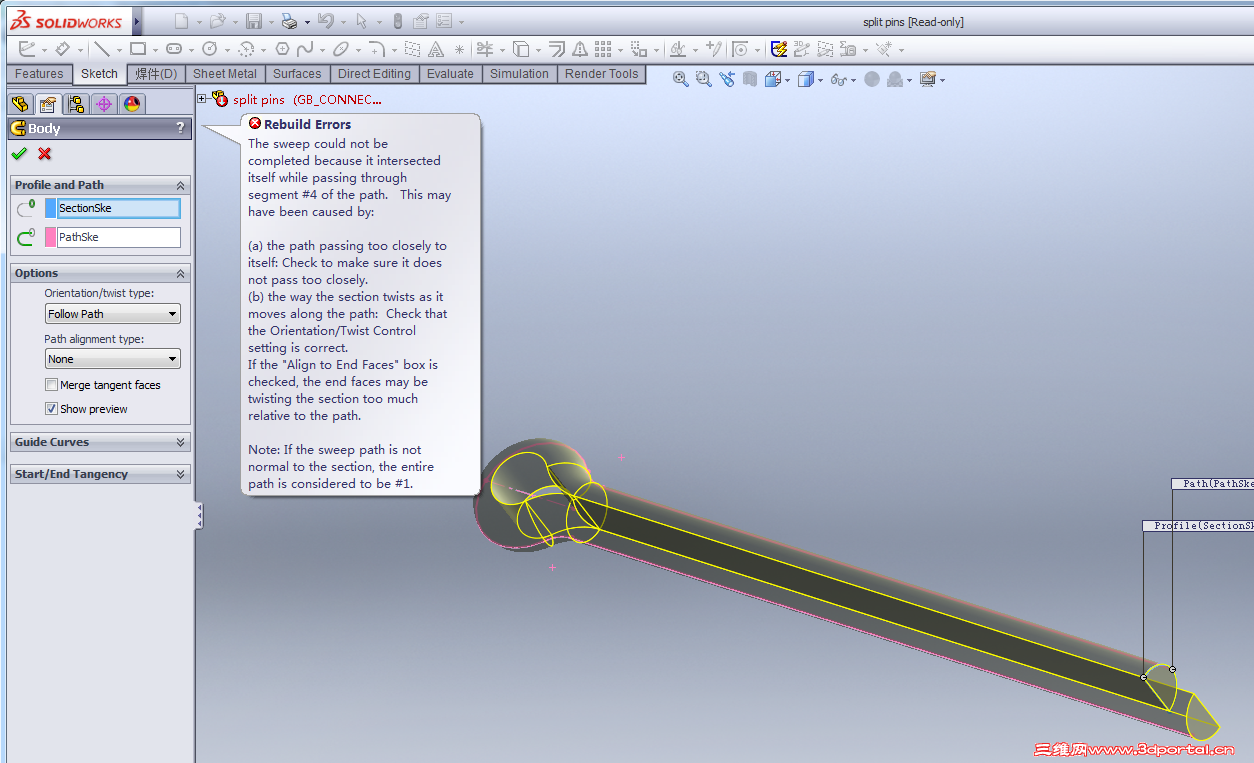Click the Rebuild traffic light icon
The image size is (1254, 763).
pyautogui.click(x=398, y=21)
